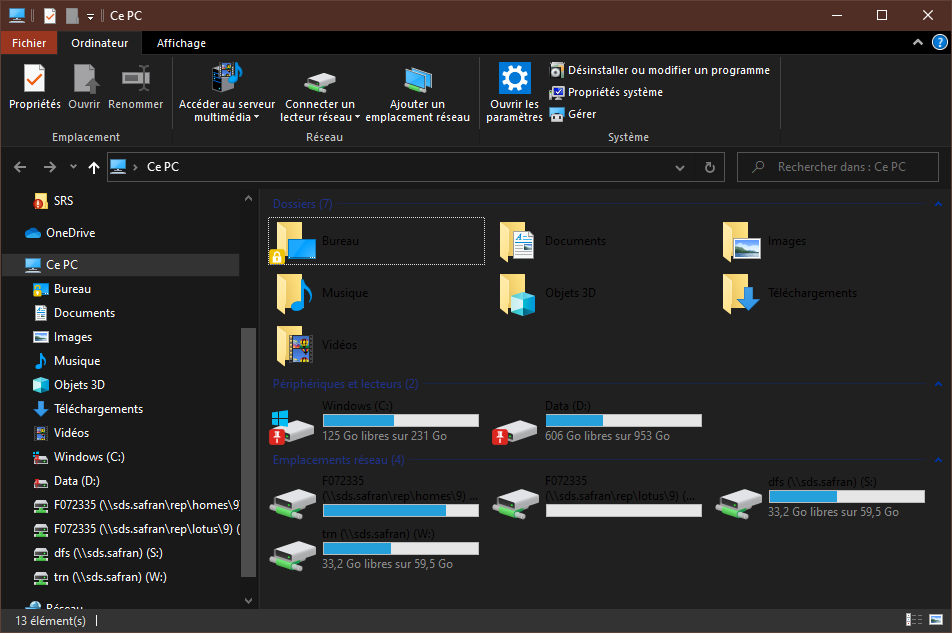Viewport: 952px width, 633px height.
Task: Open Connecter un lecteur réseau menu
Action: (x=320, y=92)
